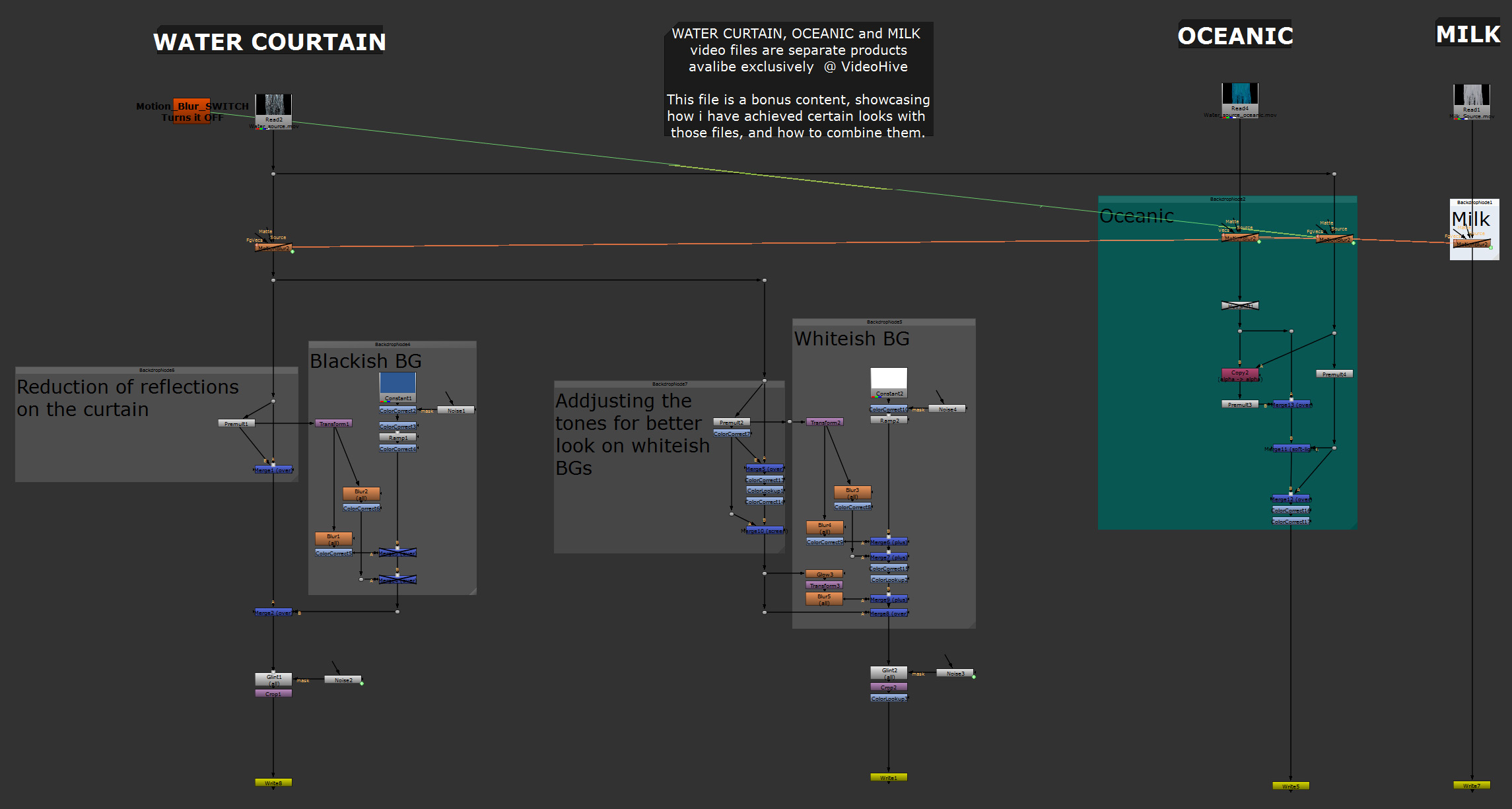Select the Blur4 node
This screenshot has width=1512, height=809.
pos(825,528)
